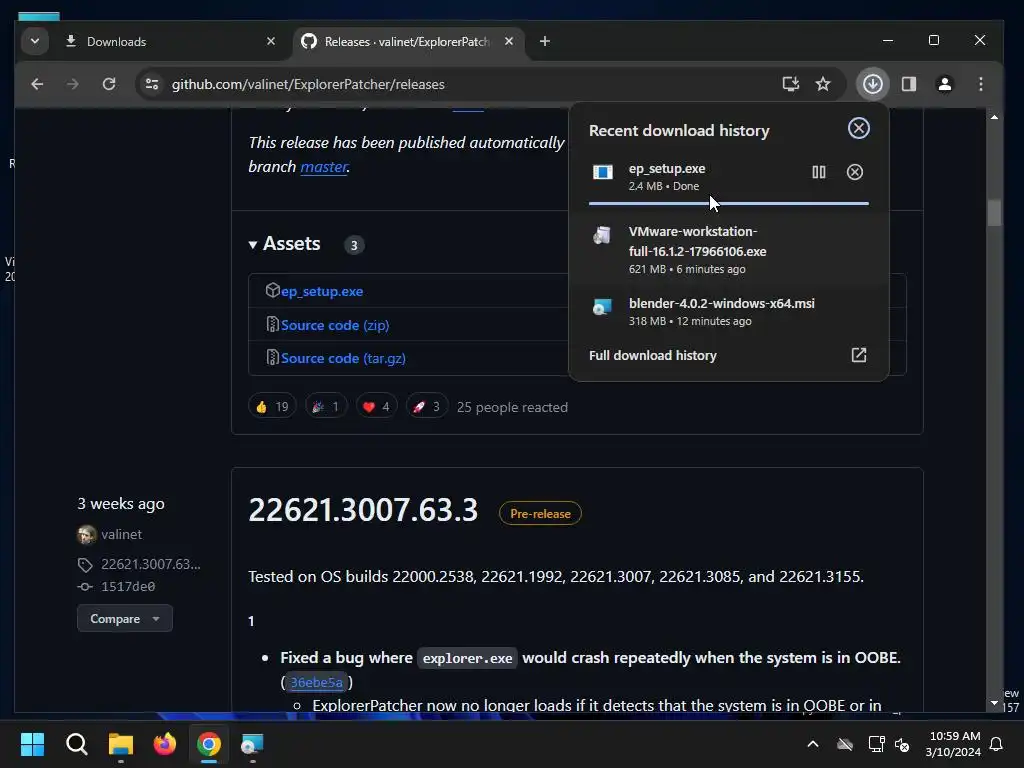The height and width of the screenshot is (768, 1024).
Task: Click the Pre-release label
Action: [x=540, y=514]
